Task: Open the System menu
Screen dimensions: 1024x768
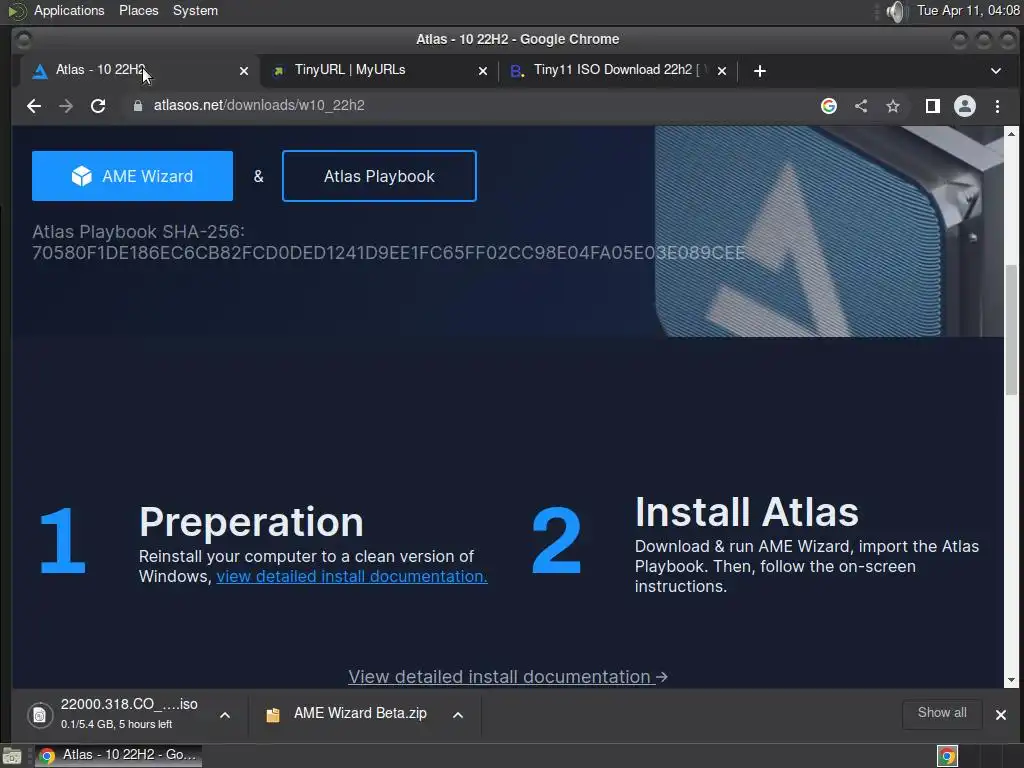Action: pos(195,10)
